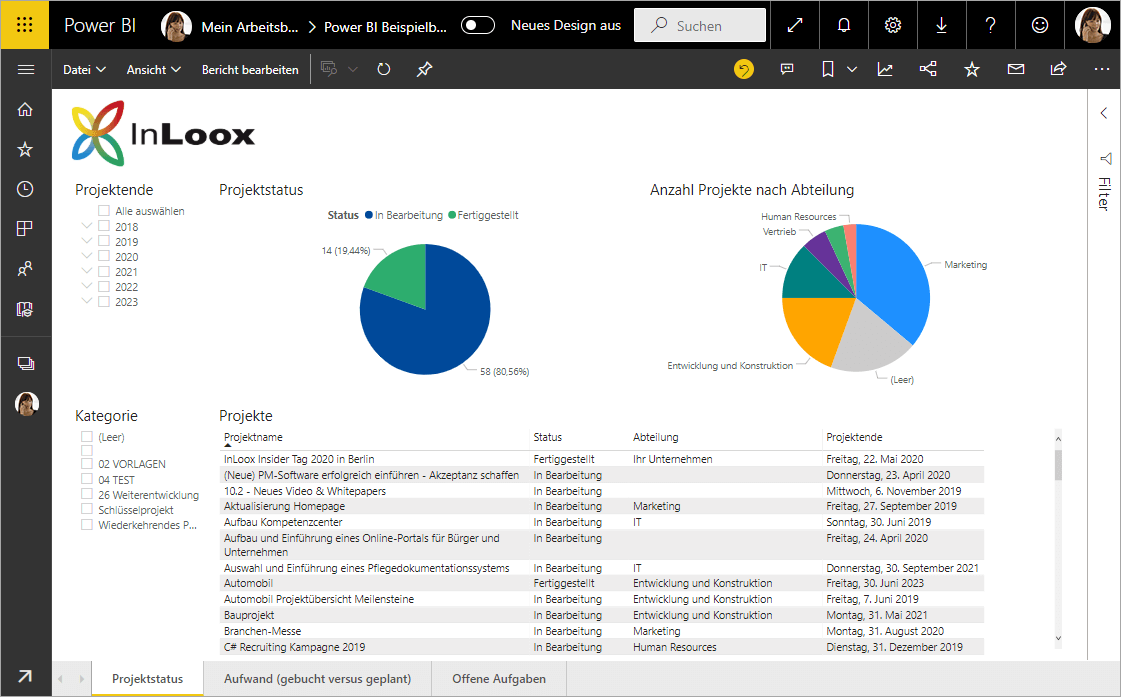Open the Datei dropdown menu

click(x=84, y=69)
